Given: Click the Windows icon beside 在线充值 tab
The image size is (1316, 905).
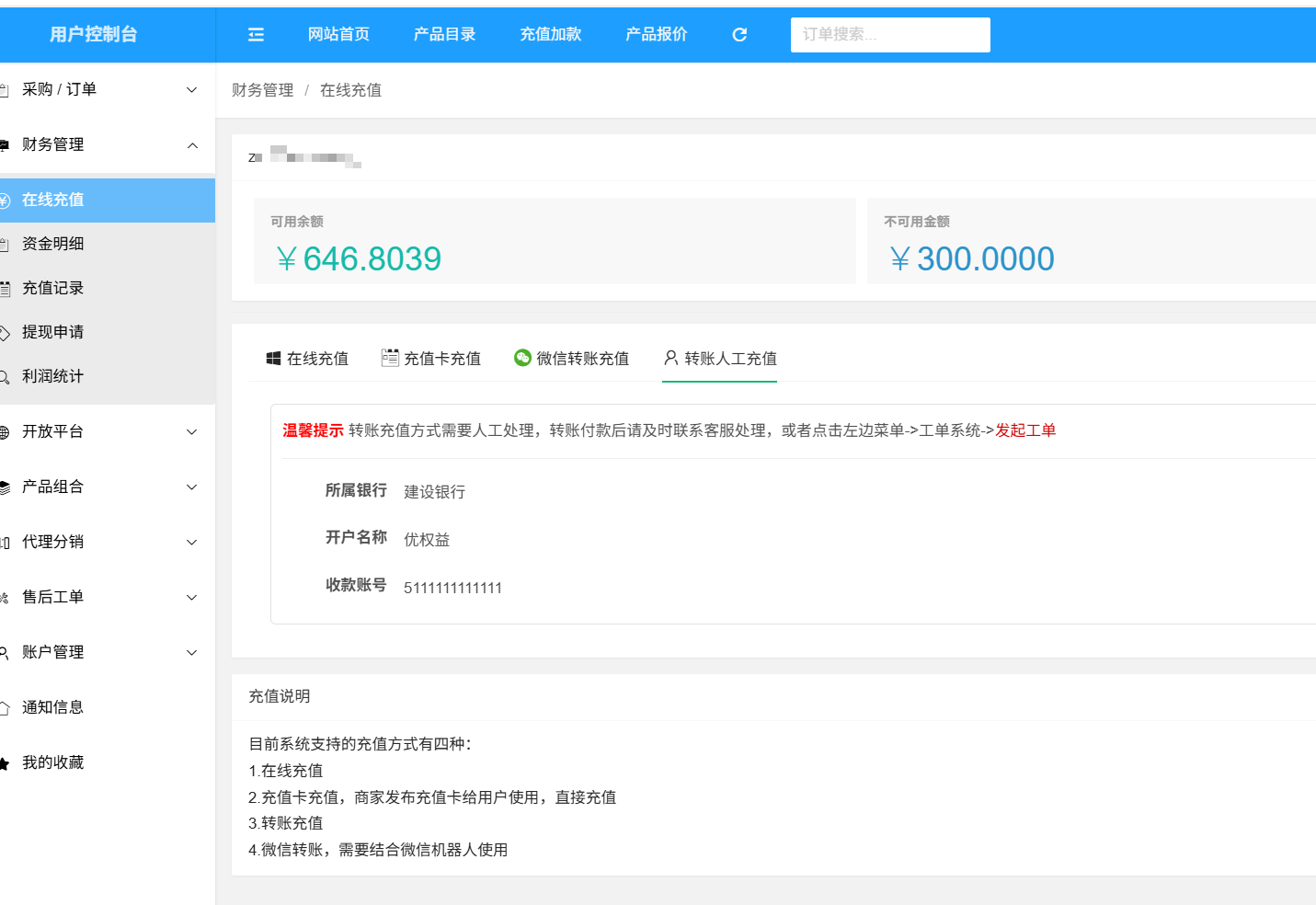Looking at the screenshot, I should (273, 359).
